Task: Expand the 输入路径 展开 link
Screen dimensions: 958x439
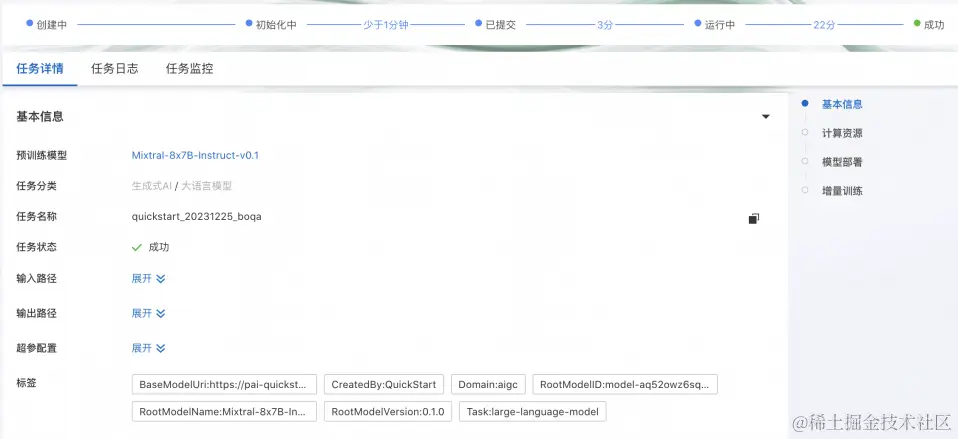Action: click(x=148, y=278)
